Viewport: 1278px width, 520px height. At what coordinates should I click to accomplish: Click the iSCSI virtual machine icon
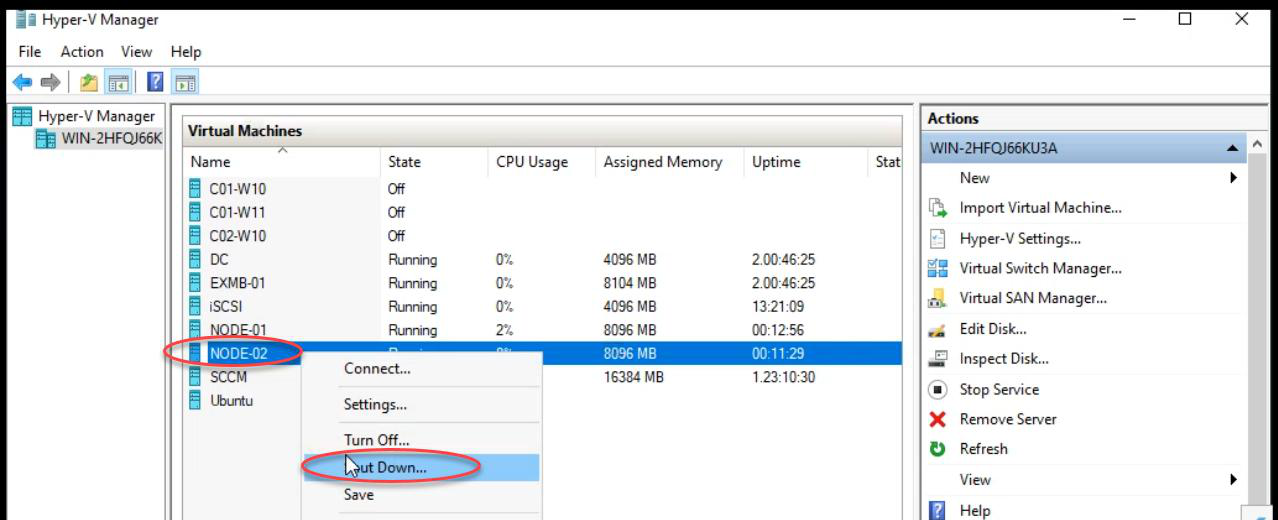(x=195, y=306)
